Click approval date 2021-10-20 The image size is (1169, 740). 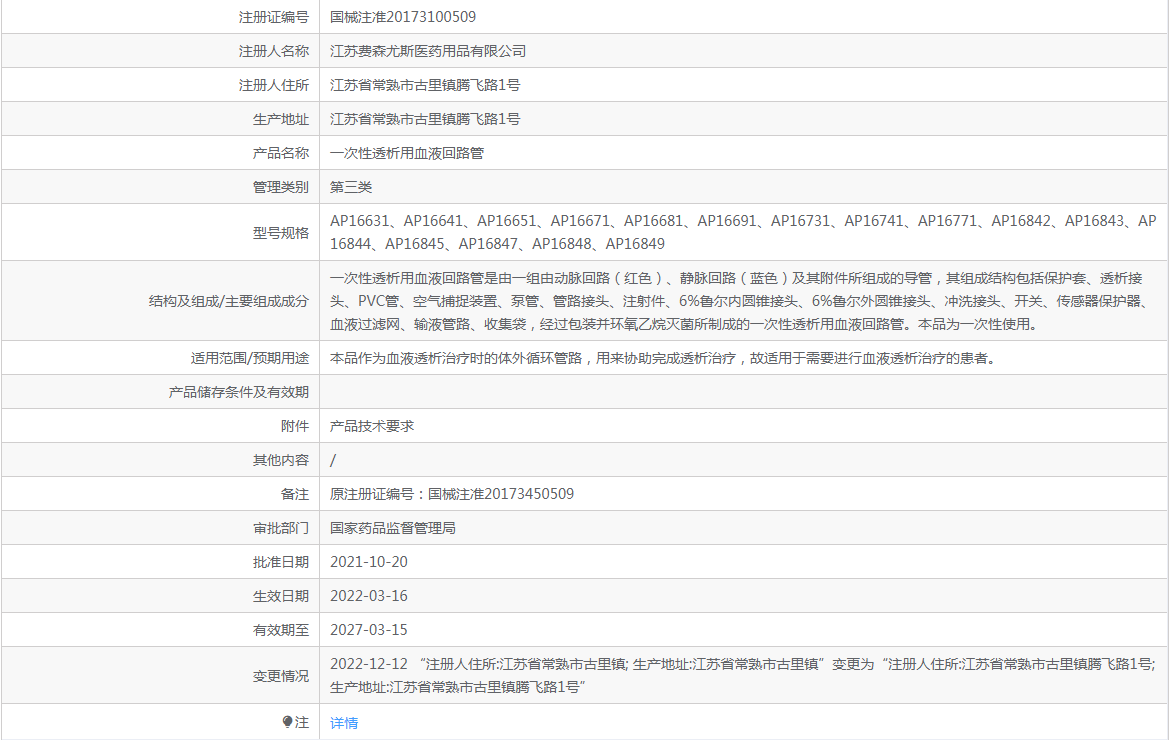(369, 562)
